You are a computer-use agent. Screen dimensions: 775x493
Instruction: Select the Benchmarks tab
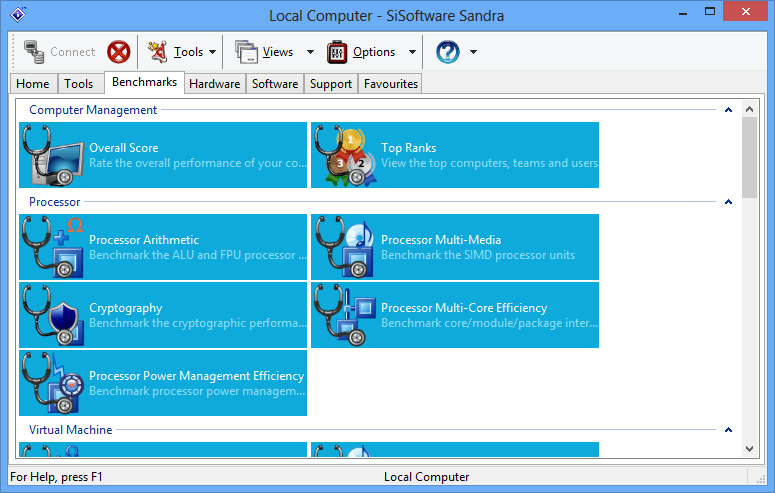pos(144,82)
